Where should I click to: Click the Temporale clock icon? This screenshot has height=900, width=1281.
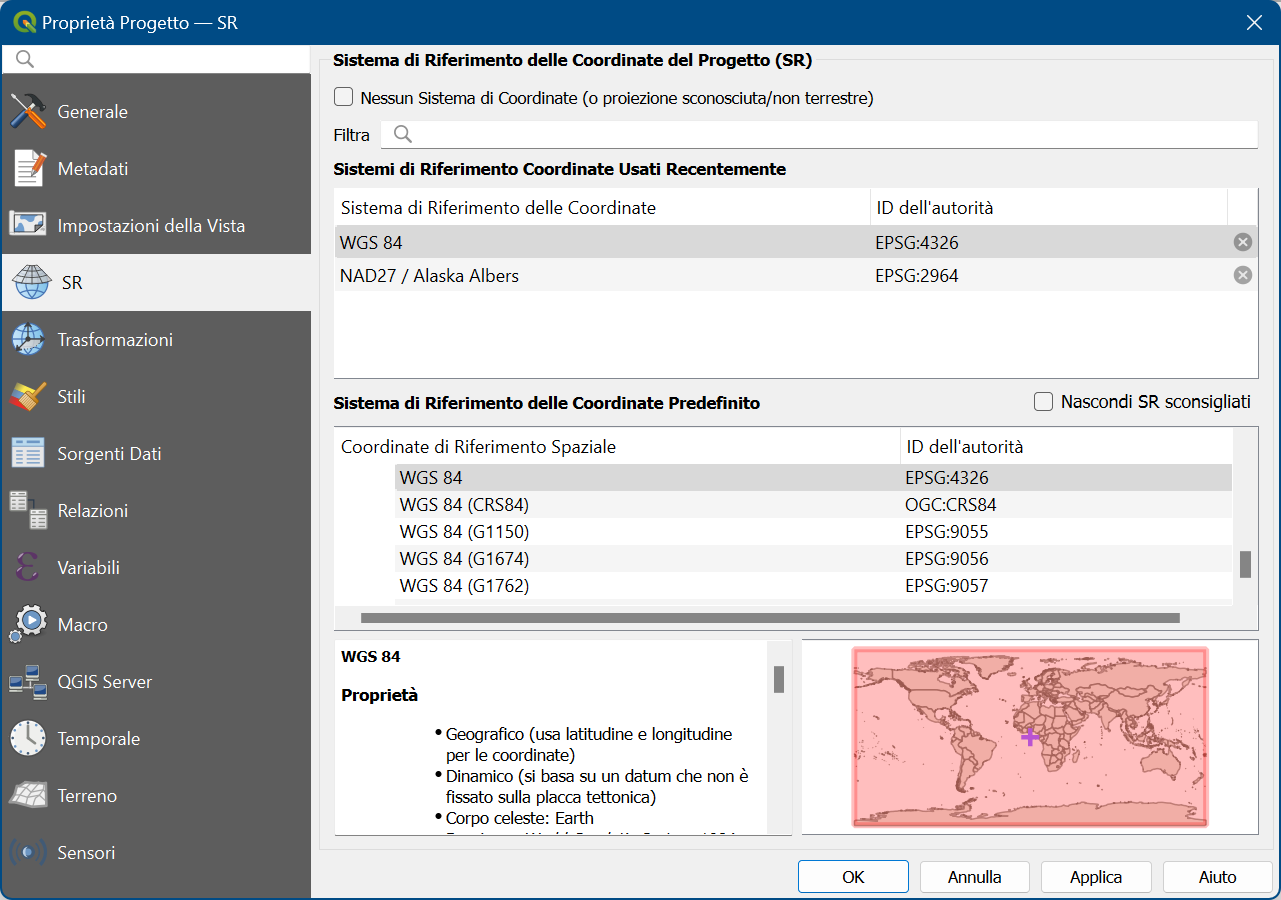(x=28, y=739)
